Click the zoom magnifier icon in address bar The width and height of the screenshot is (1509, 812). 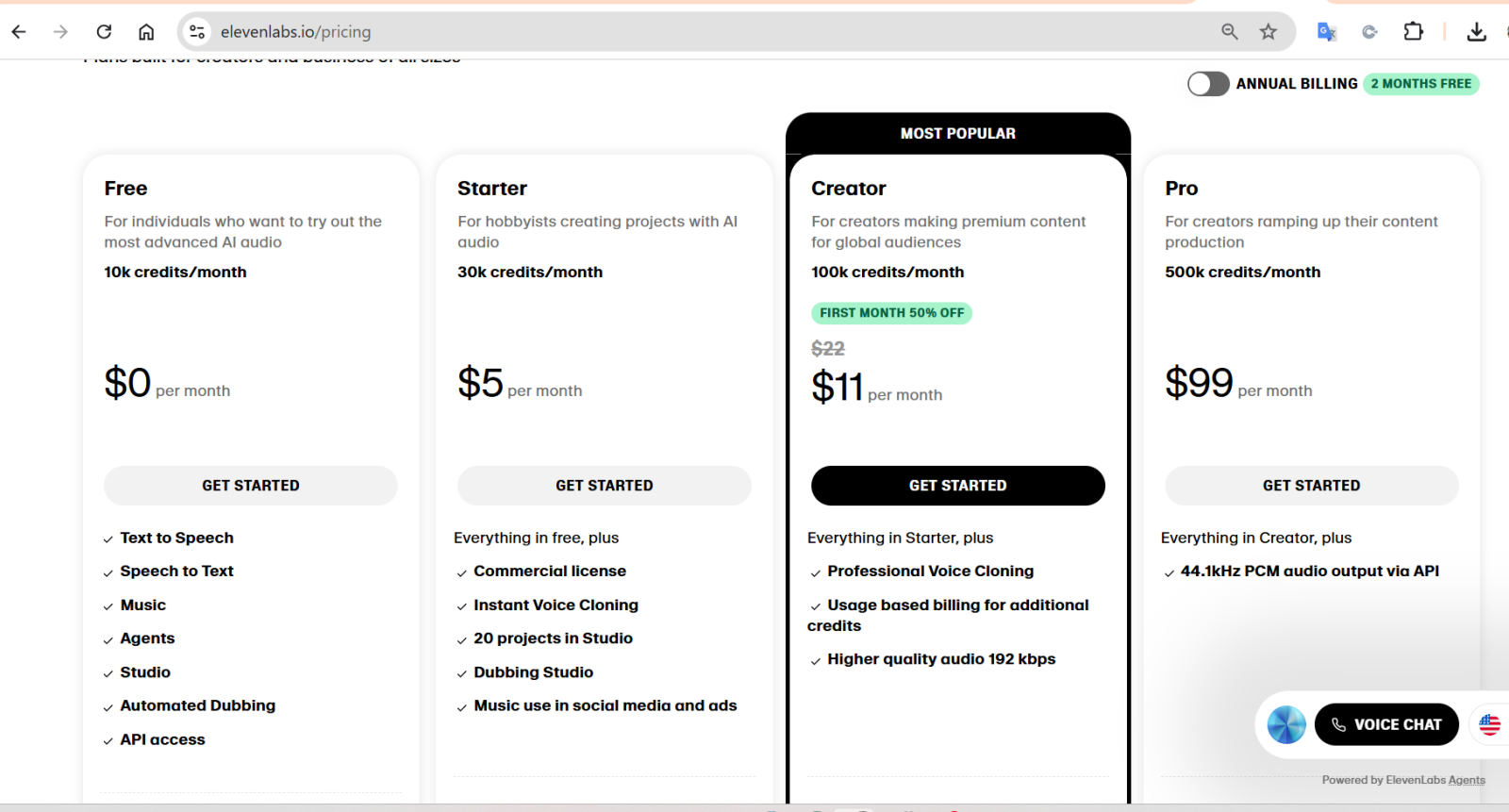point(1229,32)
